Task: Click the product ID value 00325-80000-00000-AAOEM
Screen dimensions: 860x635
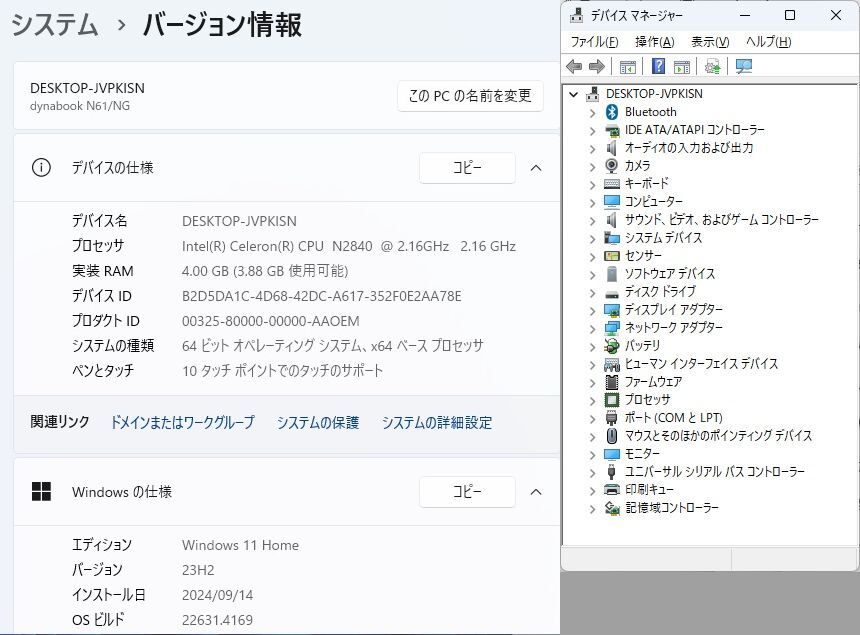Action: [x=270, y=321]
